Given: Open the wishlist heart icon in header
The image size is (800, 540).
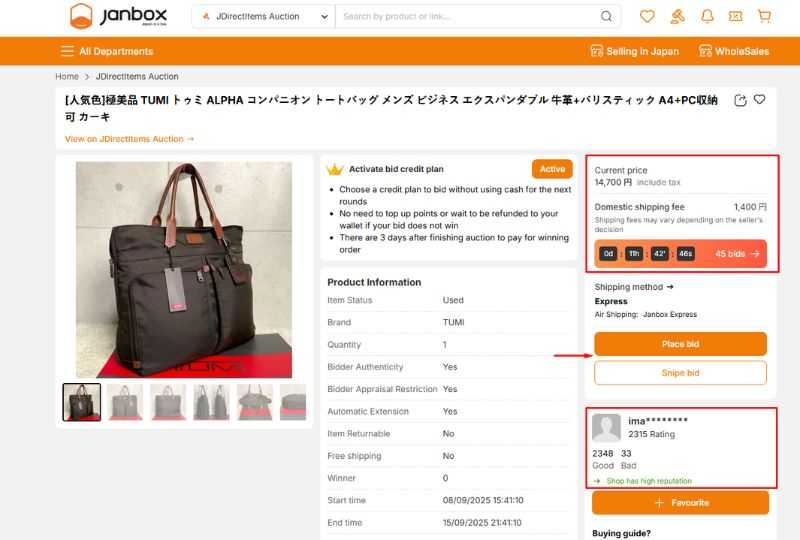Looking at the screenshot, I should pyautogui.click(x=647, y=16).
